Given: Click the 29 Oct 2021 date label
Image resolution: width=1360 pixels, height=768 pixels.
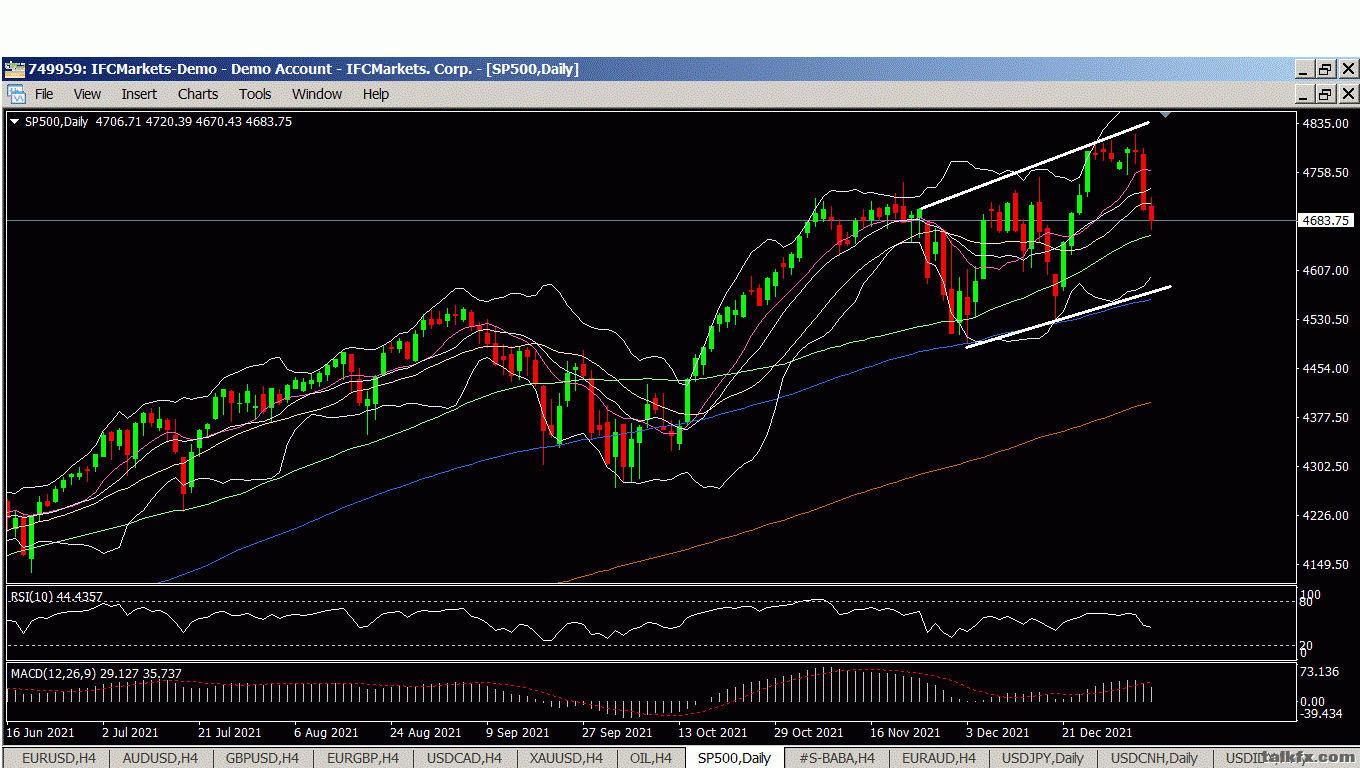Looking at the screenshot, I should pos(808,733).
